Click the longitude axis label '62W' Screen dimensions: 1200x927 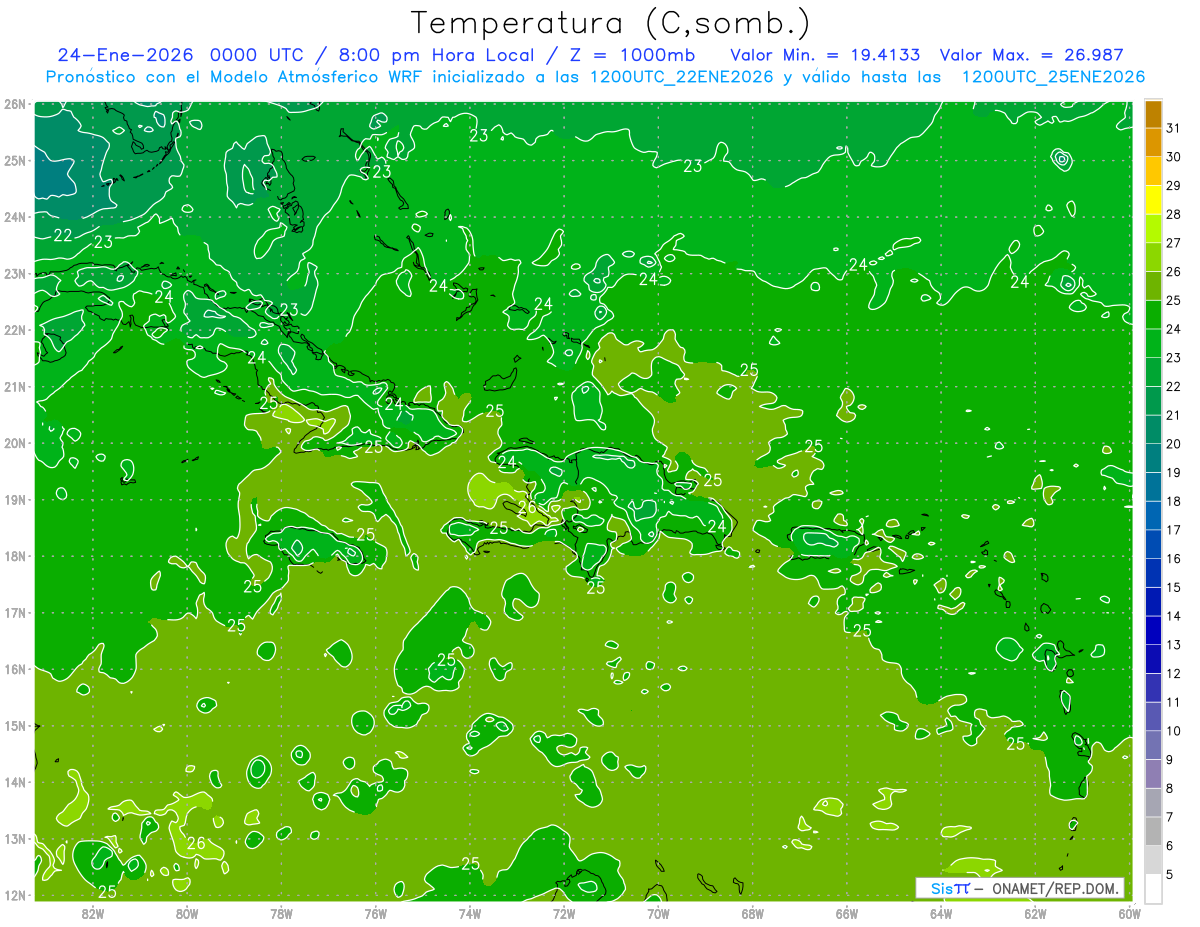[1036, 913]
